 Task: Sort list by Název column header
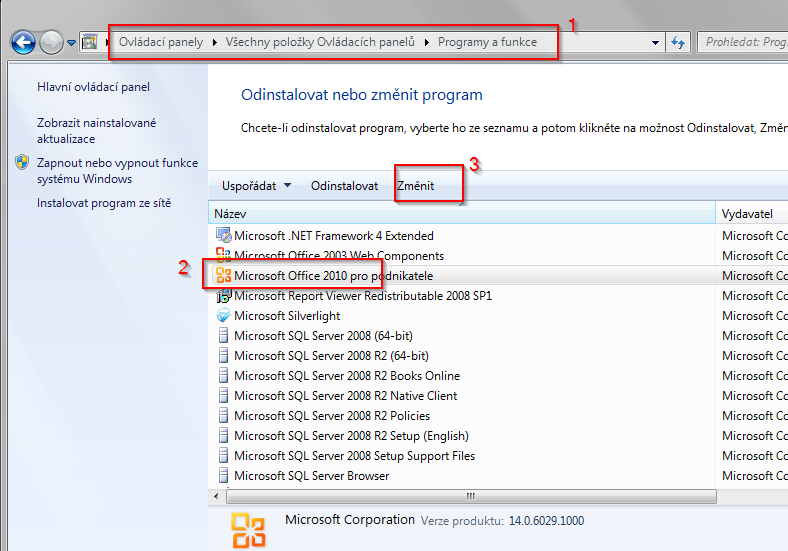(x=461, y=214)
